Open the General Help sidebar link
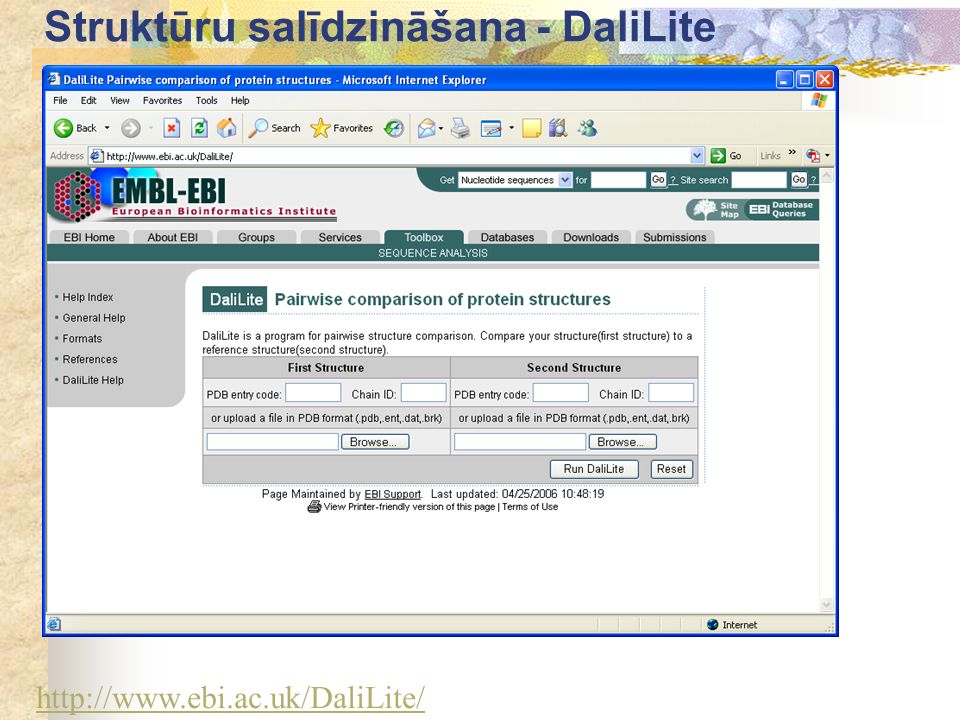This screenshot has width=960, height=720. click(x=94, y=318)
